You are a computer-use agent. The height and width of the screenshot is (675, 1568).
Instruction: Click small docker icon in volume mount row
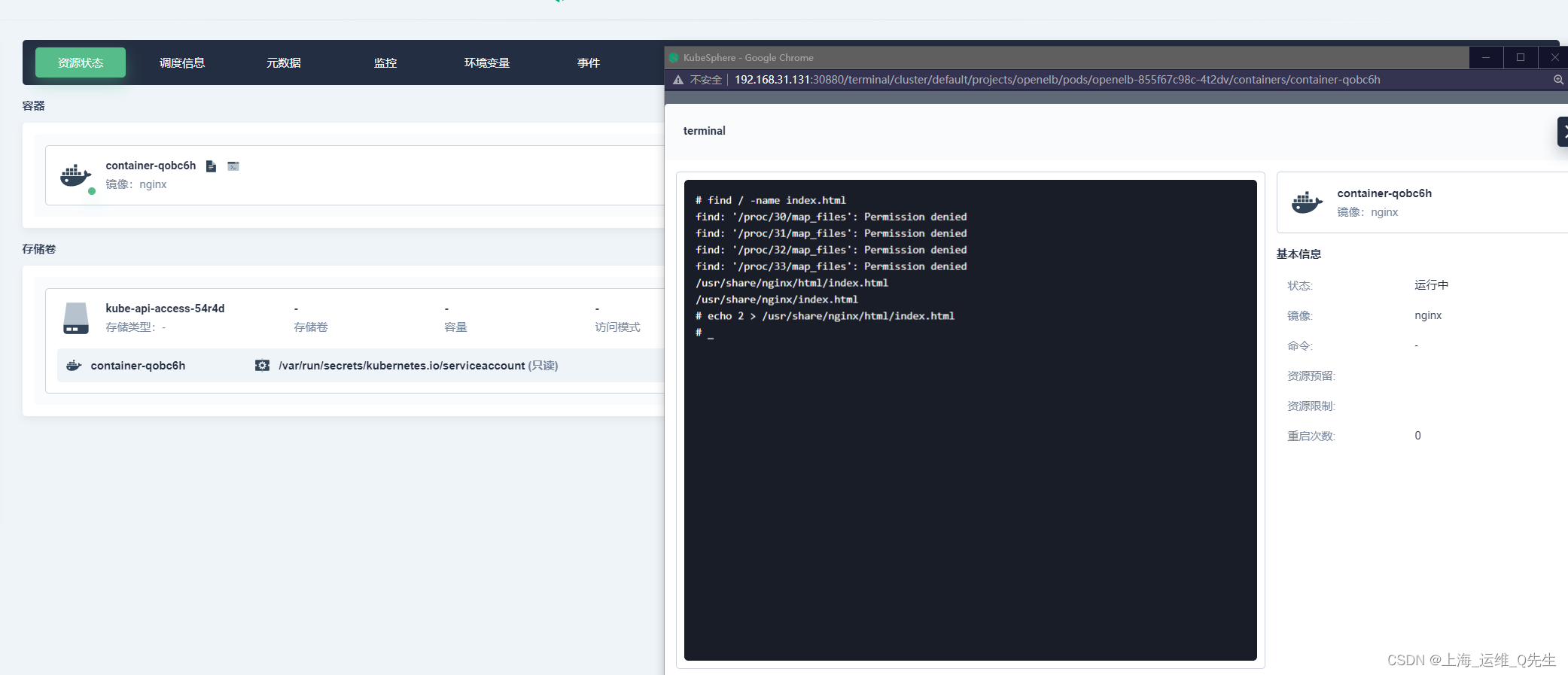(74, 366)
